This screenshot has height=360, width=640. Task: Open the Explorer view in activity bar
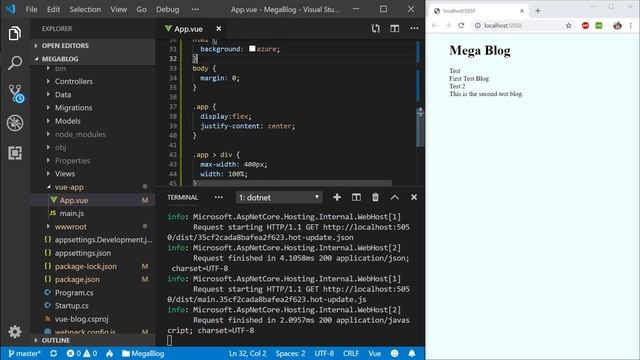pos(15,33)
